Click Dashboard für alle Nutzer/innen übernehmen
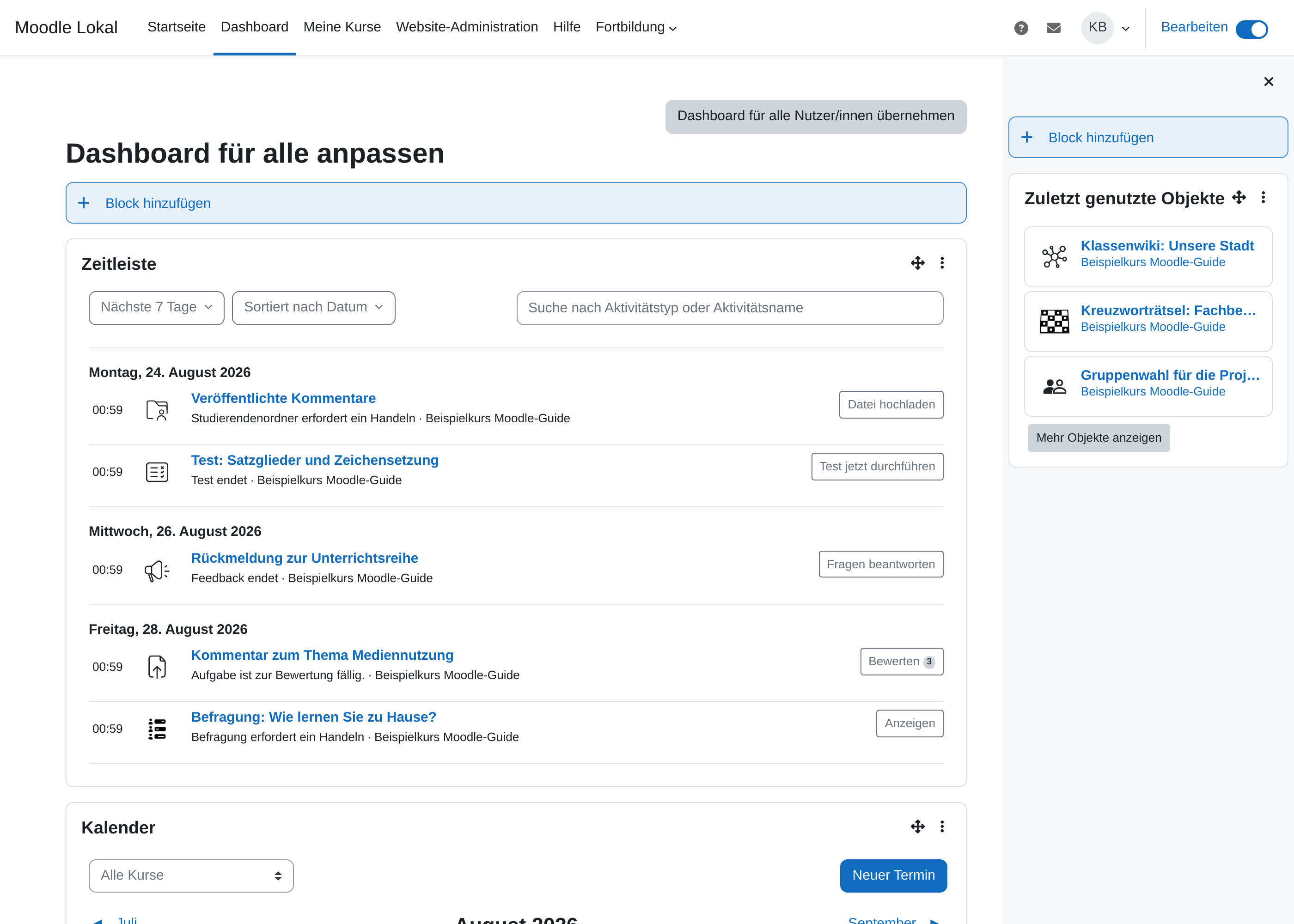1294x924 pixels. [815, 116]
